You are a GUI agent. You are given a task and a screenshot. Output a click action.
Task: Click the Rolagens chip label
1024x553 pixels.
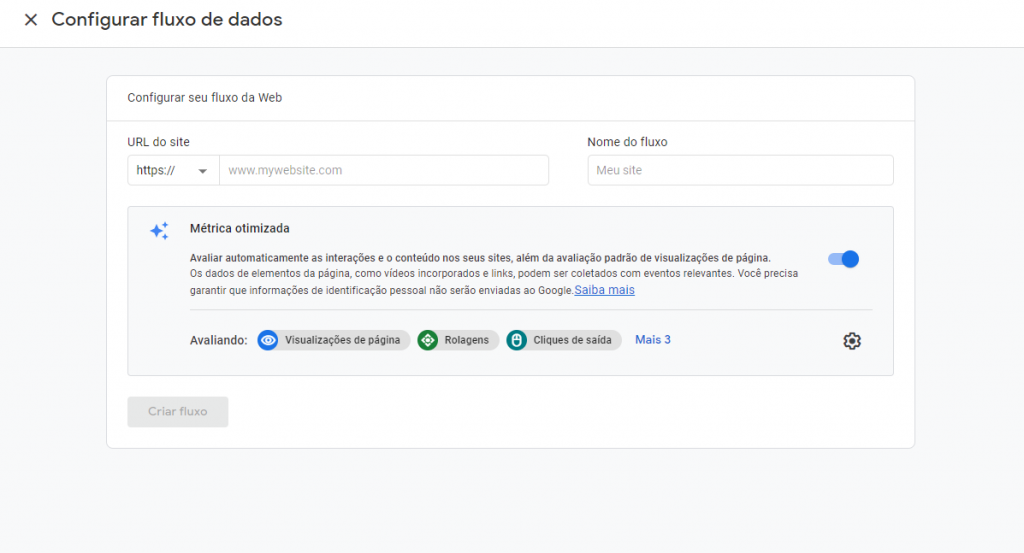[467, 340]
